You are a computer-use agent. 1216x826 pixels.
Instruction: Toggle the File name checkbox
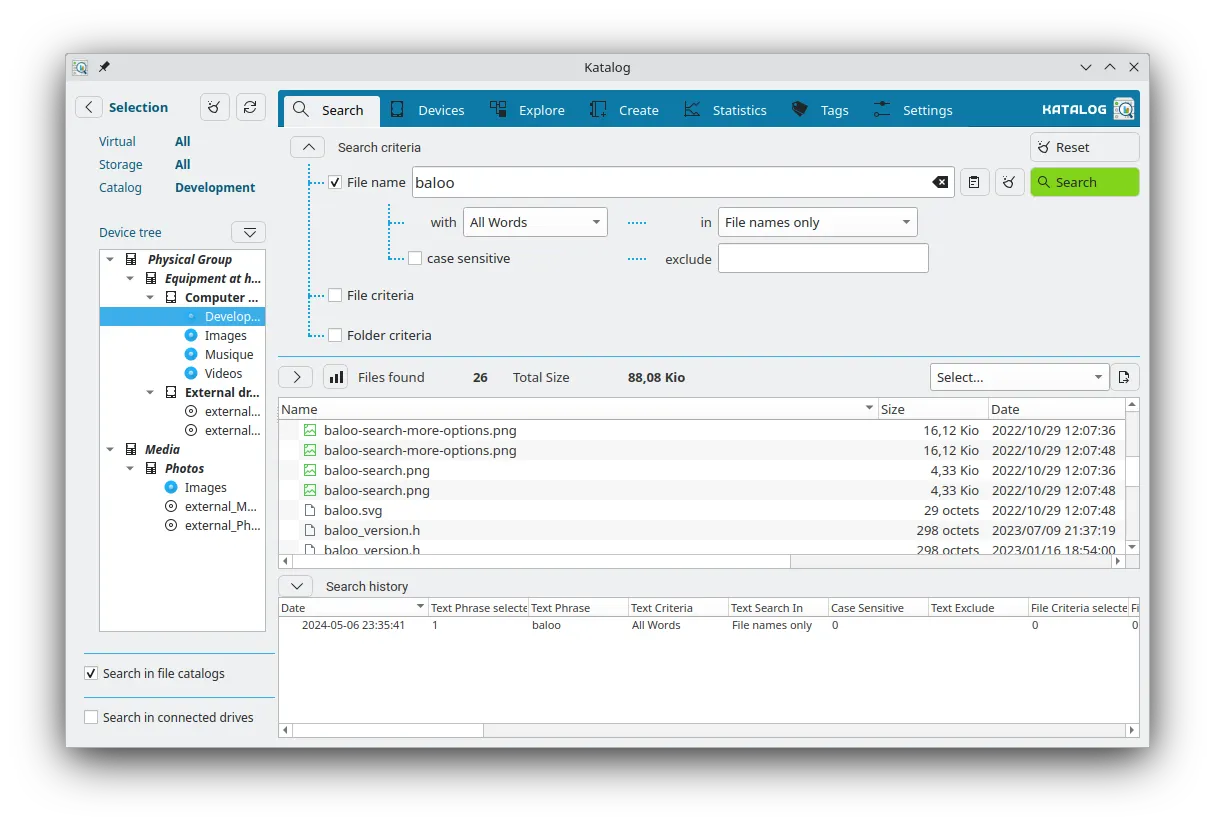[x=335, y=182]
